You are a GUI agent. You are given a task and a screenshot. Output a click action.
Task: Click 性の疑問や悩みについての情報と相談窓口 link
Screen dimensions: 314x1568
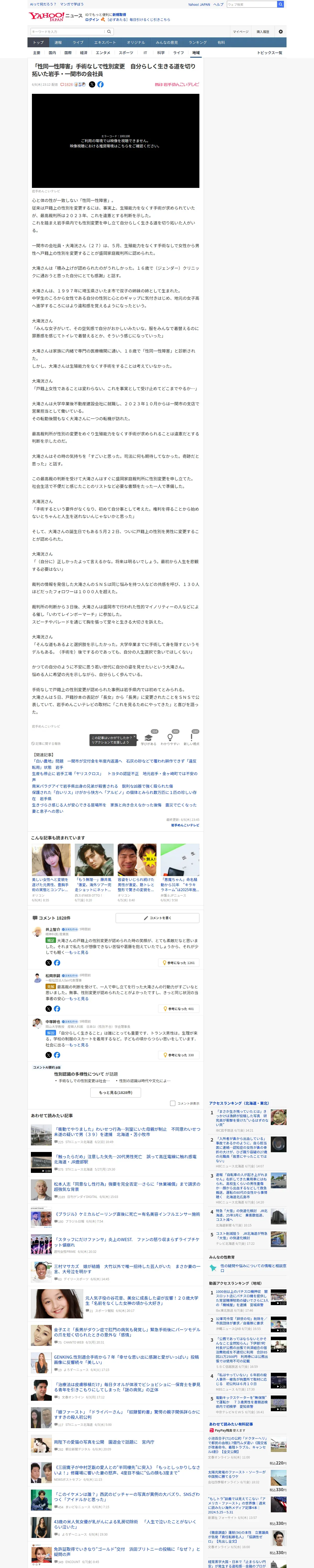(253, 1268)
